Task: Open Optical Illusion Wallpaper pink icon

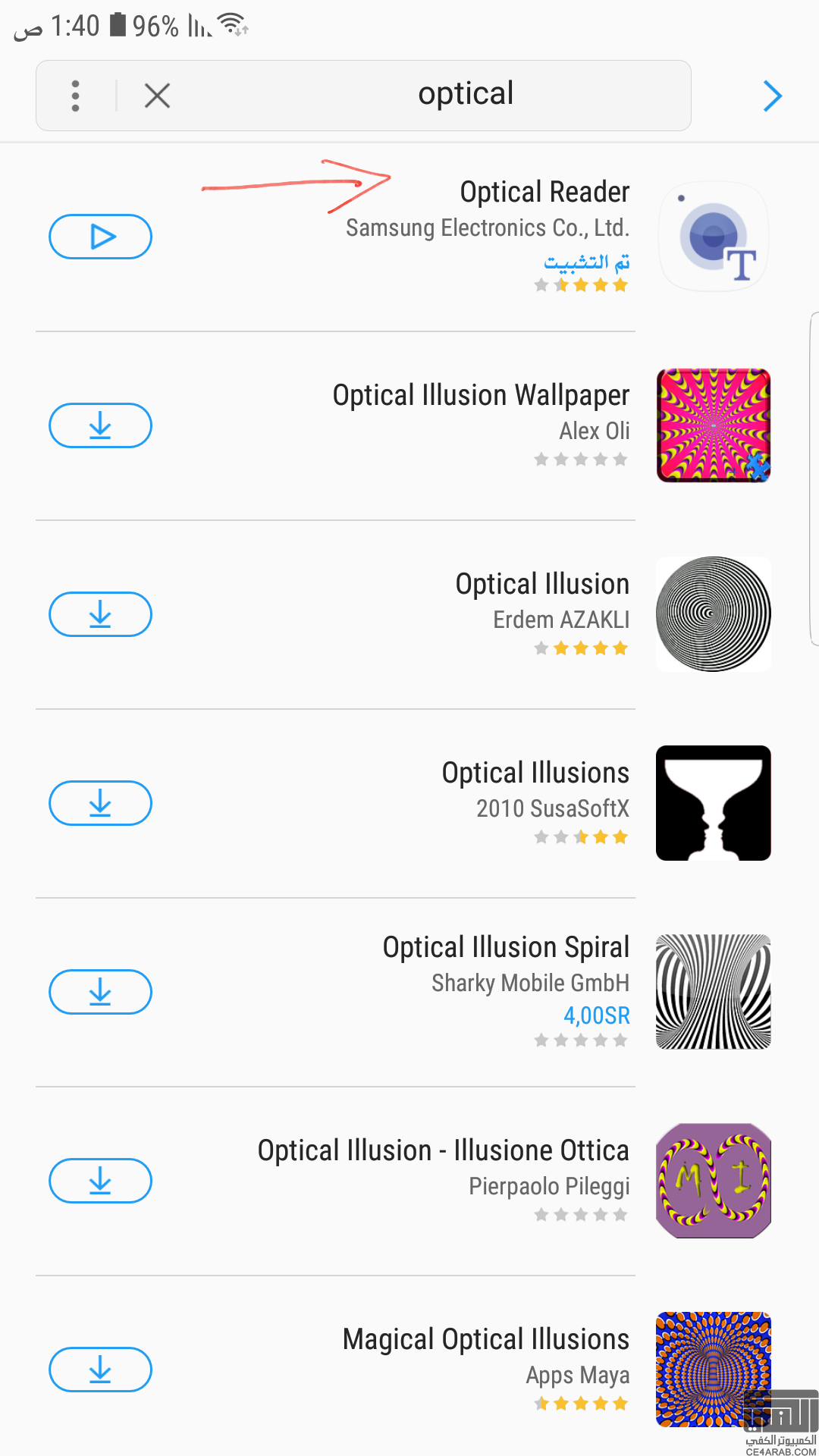Action: click(x=714, y=425)
